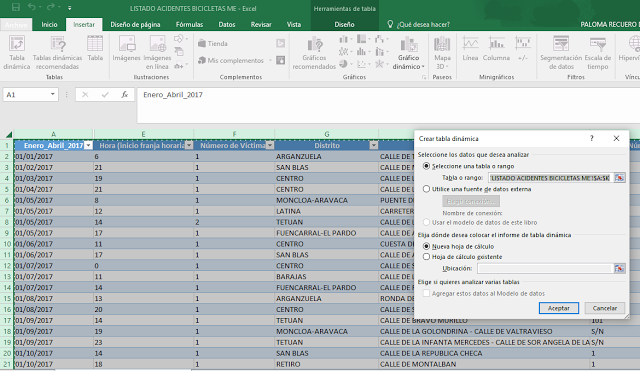The width and height of the screenshot is (640, 371).
Task: Insert a Línea sparkline
Action: coord(470,49)
